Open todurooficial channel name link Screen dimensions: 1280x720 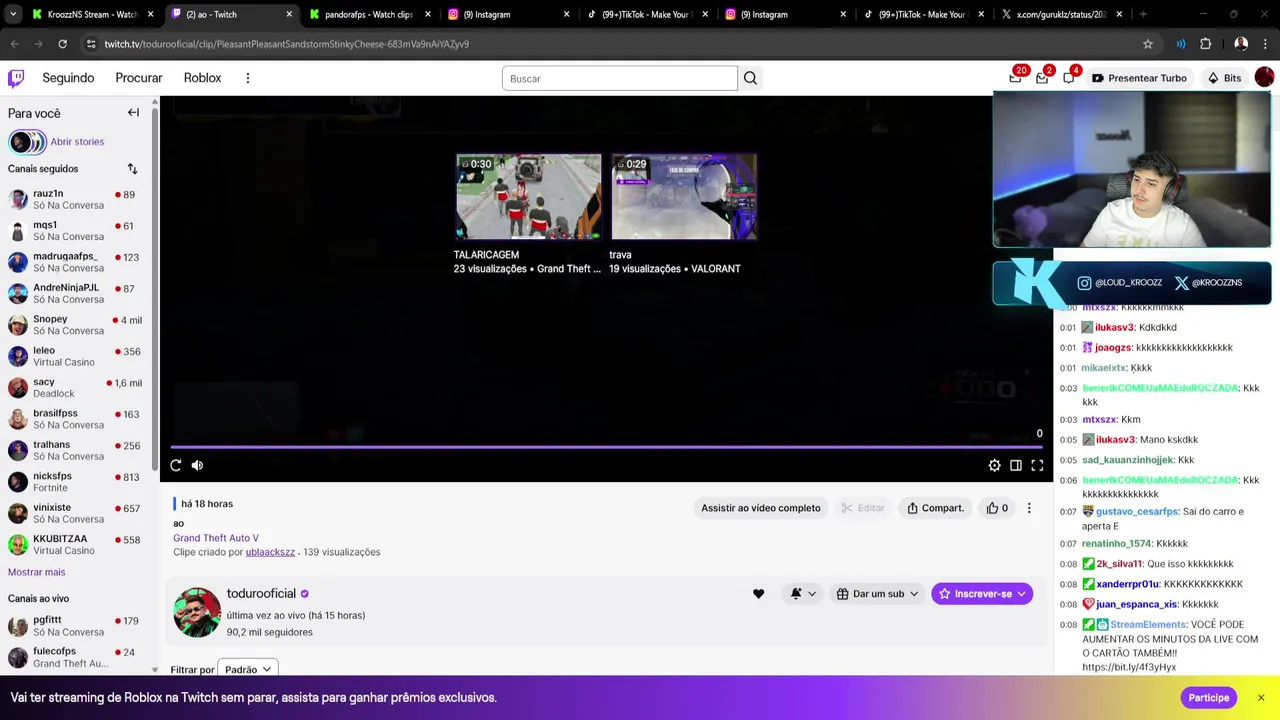pyautogui.click(x=261, y=594)
